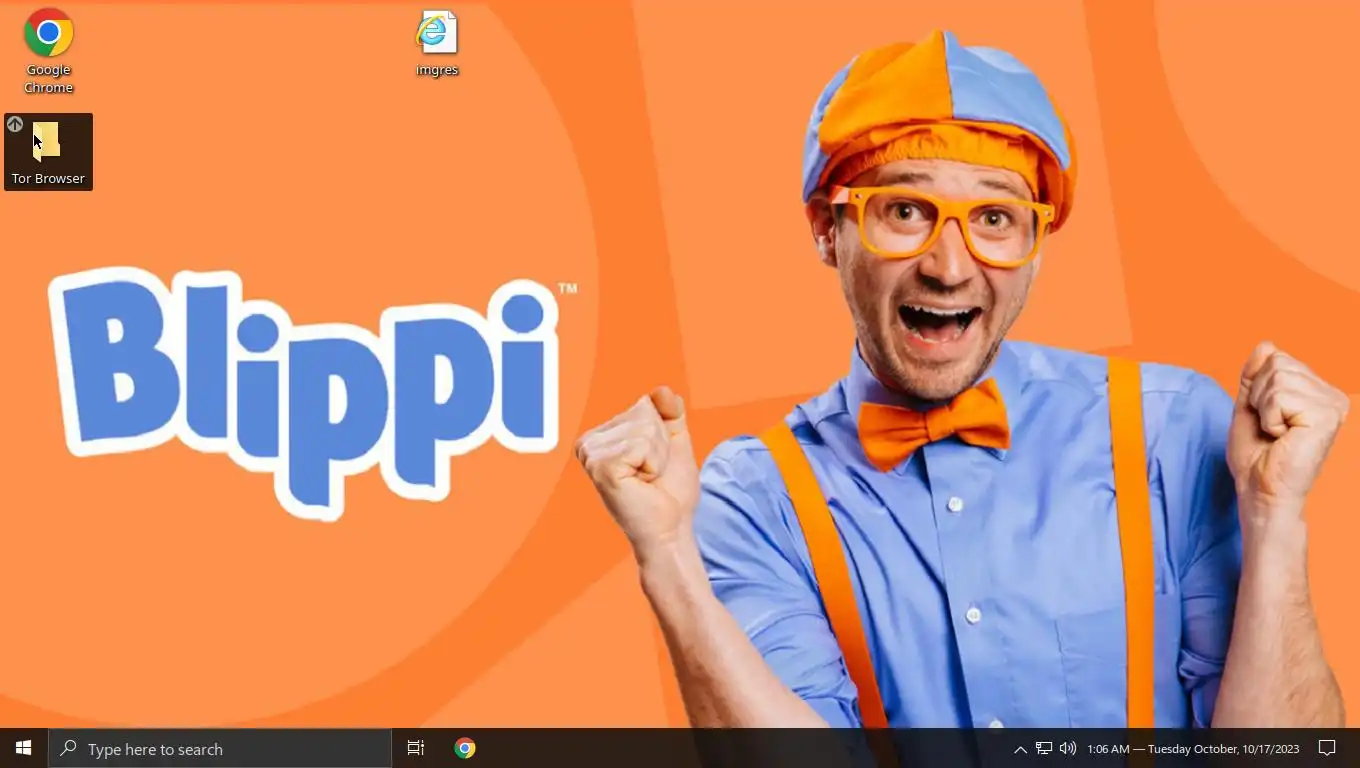The width and height of the screenshot is (1360, 768).
Task: Open the volume control tray icon
Action: click(x=1068, y=748)
